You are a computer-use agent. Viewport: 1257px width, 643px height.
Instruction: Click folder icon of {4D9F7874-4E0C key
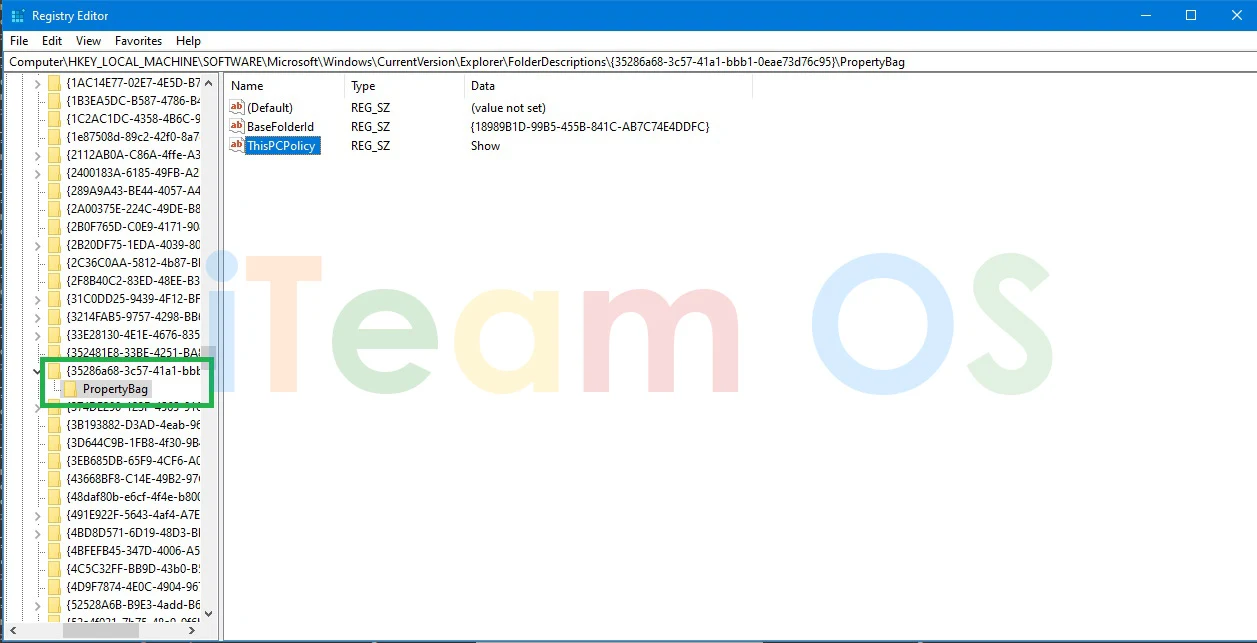click(55, 586)
